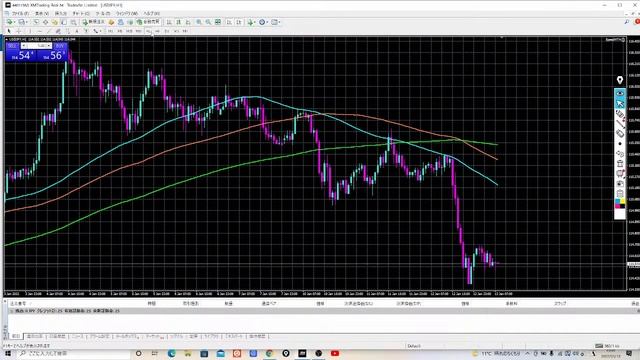Open the チャート(C) menu
Screen dimensions: 640x360
coord(81,13)
